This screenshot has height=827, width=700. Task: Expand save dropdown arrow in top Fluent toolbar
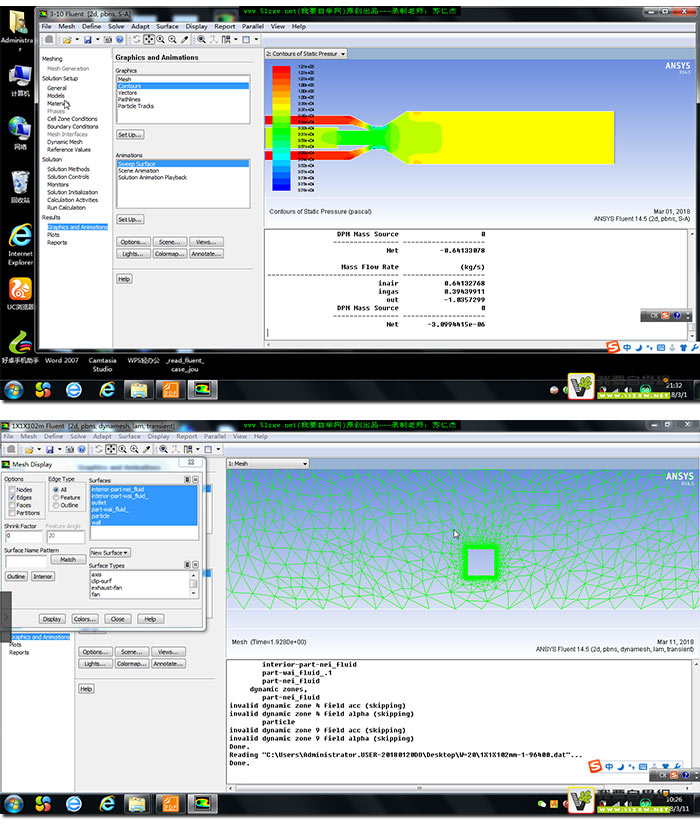click(x=98, y=40)
